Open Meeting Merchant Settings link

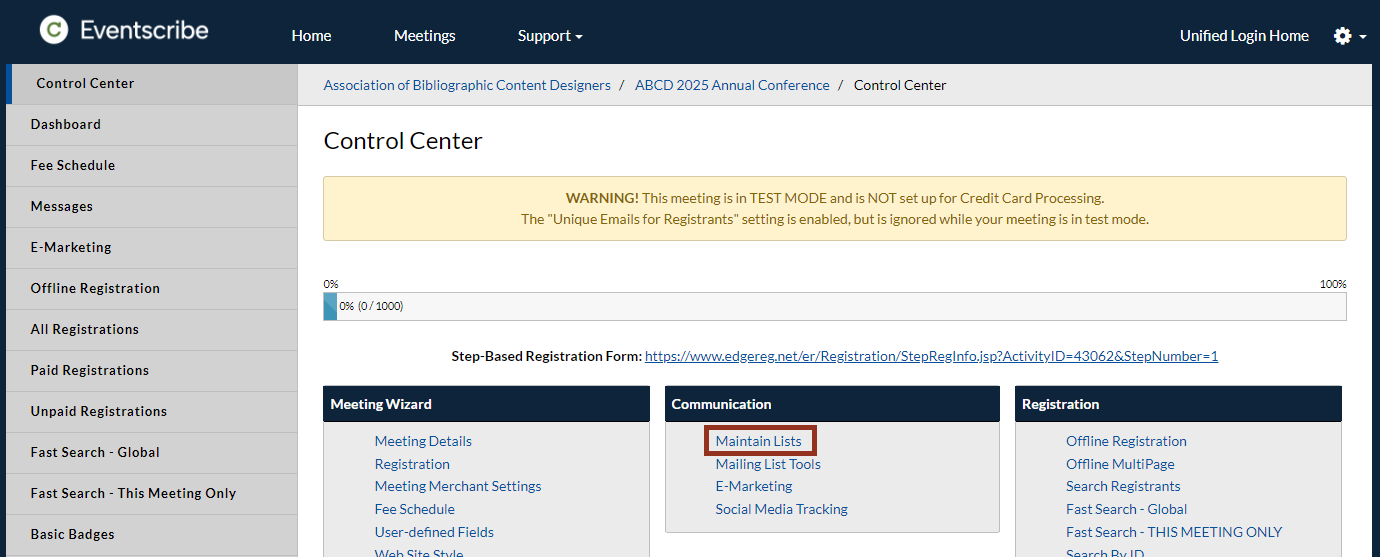(458, 486)
